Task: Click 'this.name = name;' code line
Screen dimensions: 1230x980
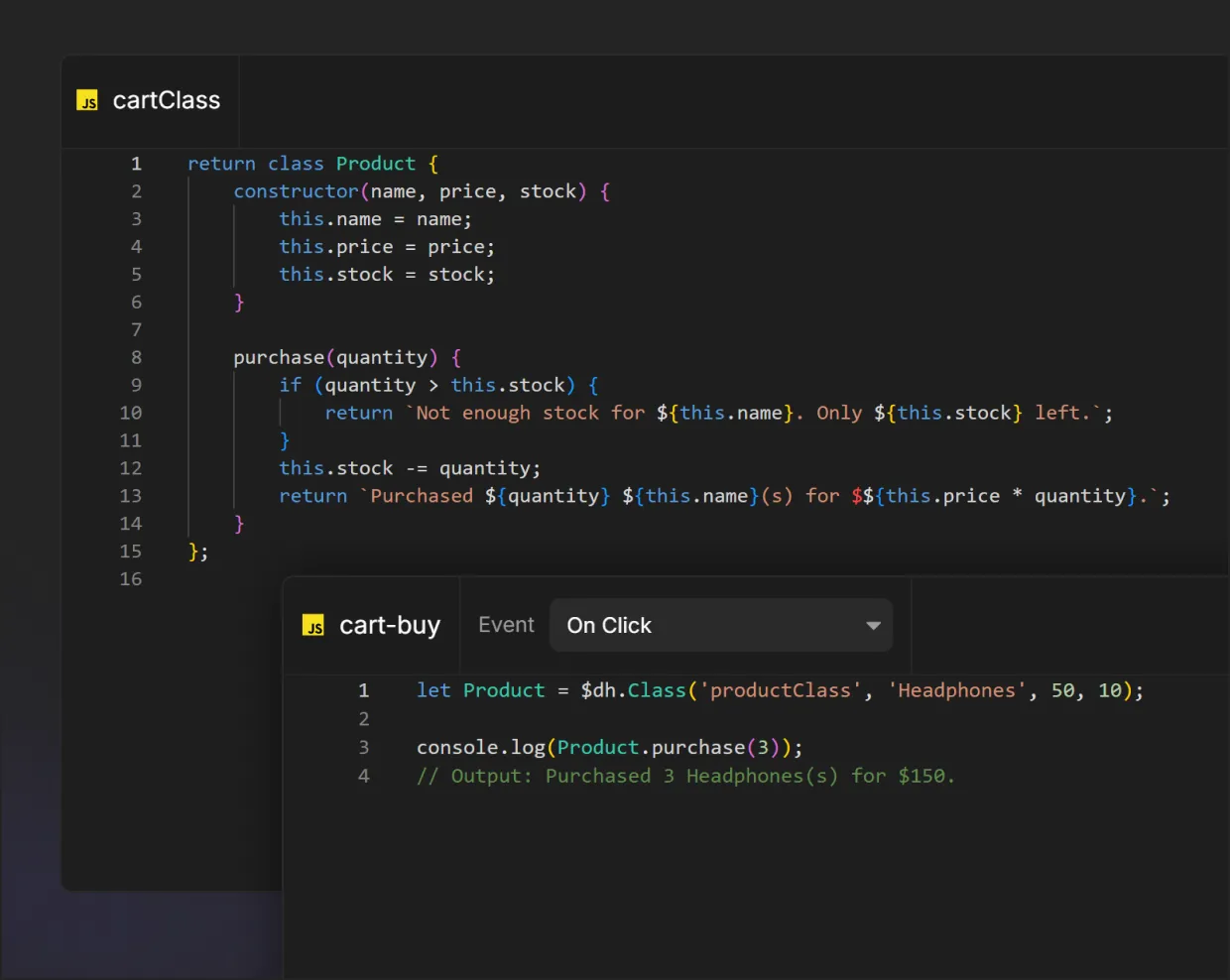Action: [375, 219]
